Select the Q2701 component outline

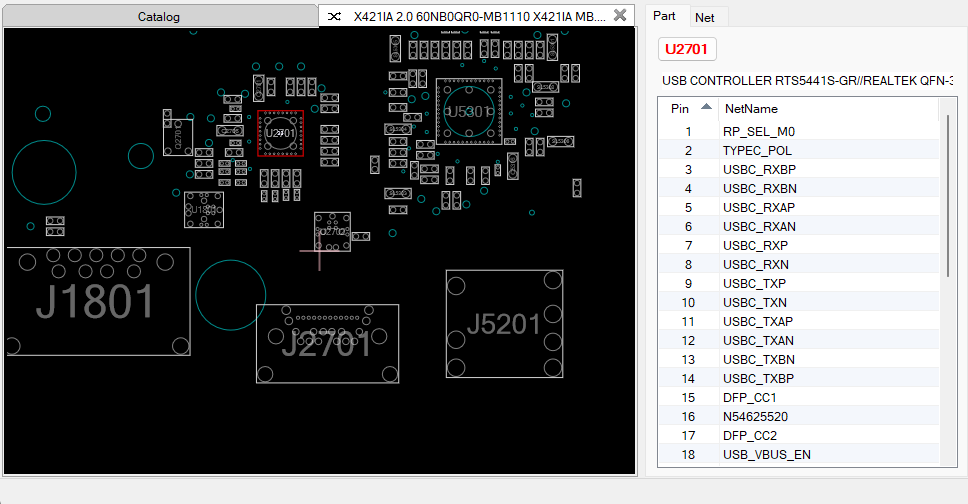(178, 137)
